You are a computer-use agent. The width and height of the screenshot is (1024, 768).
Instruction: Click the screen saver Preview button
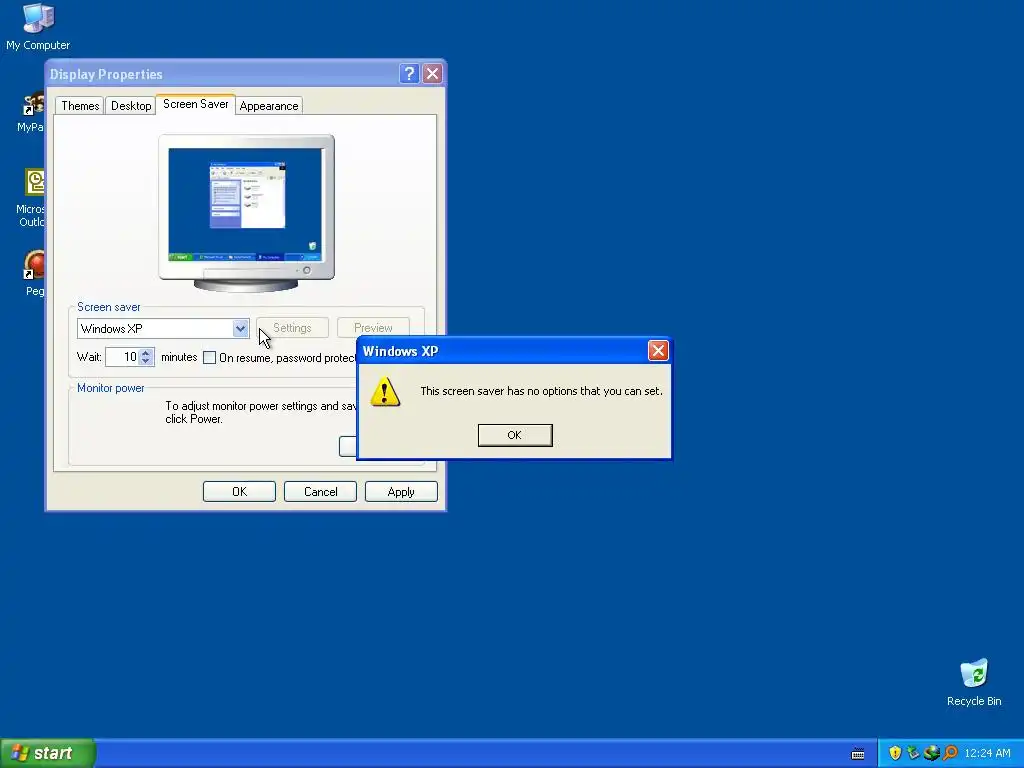pyautogui.click(x=373, y=328)
